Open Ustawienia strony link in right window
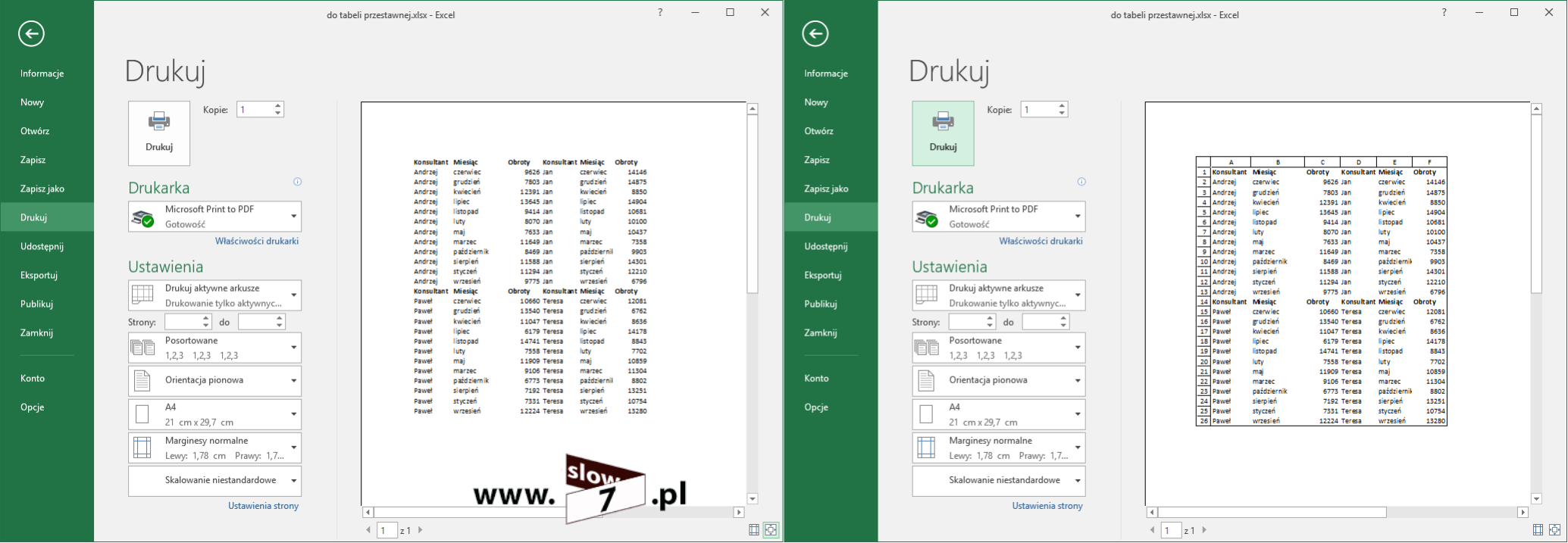Image resolution: width=1568 pixels, height=543 pixels. click(1047, 506)
